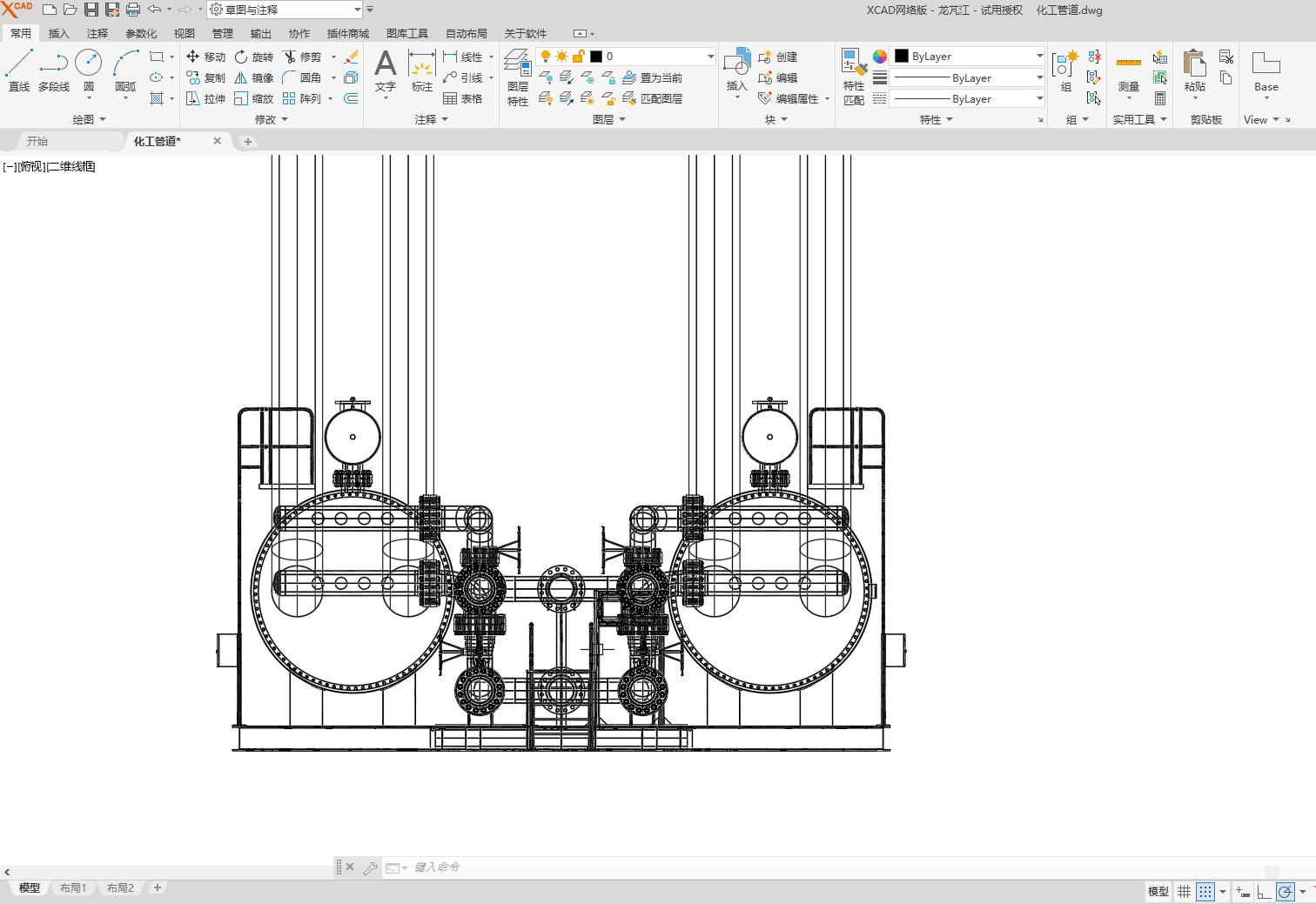Expand the 图层 panel arrow
1316x904 pixels.
[x=622, y=119]
